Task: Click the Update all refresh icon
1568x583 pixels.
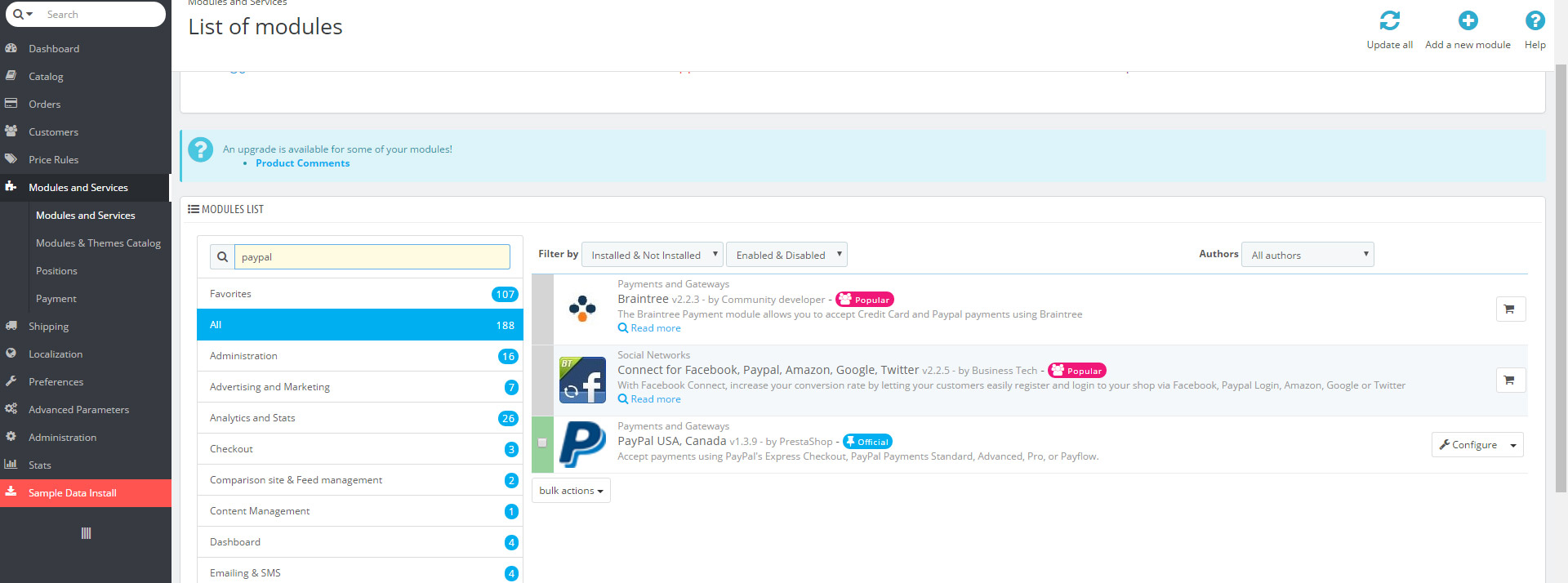Action: tap(1389, 20)
